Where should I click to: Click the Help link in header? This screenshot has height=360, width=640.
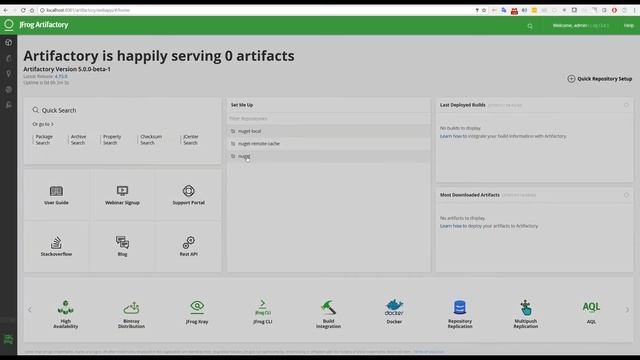click(629, 25)
